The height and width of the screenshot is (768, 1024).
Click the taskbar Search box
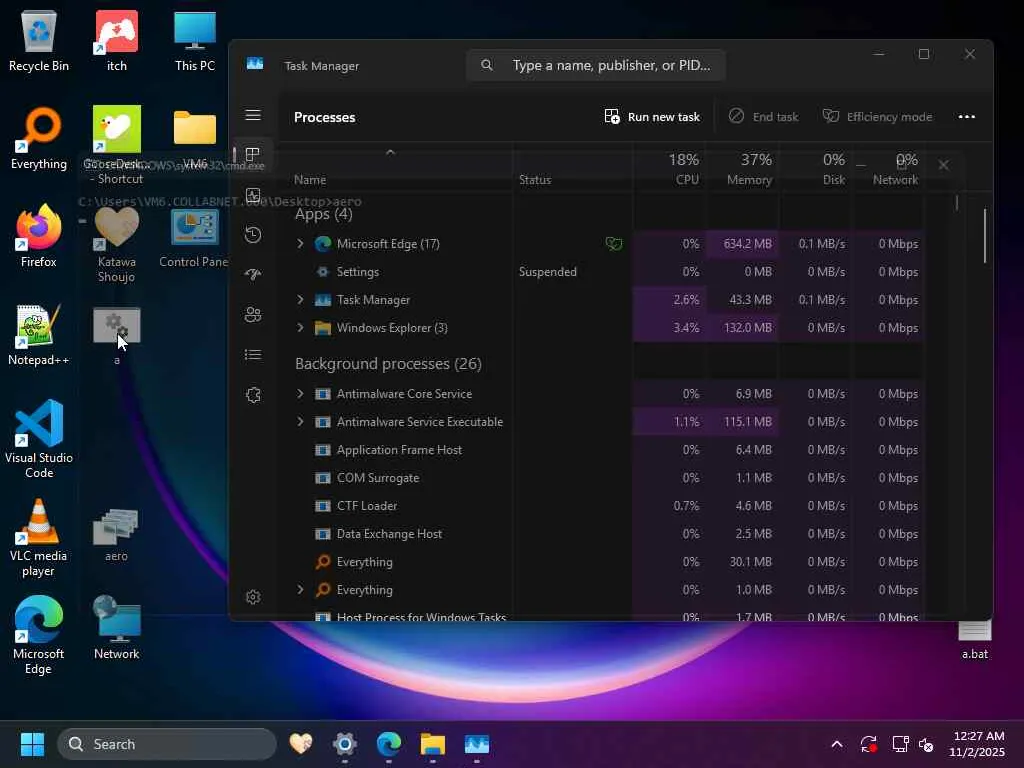tap(167, 744)
